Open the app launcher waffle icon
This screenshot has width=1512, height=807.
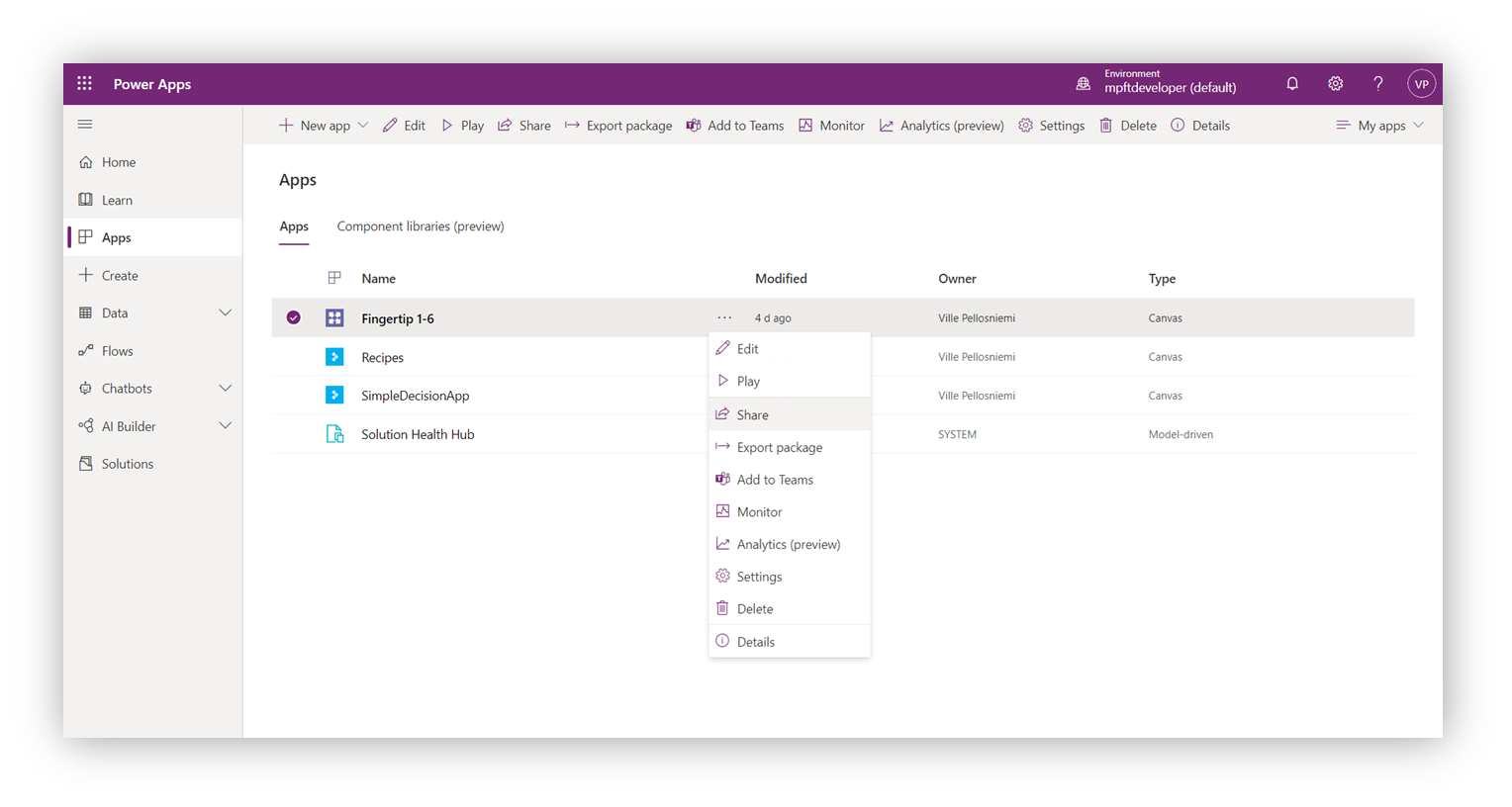click(x=85, y=84)
